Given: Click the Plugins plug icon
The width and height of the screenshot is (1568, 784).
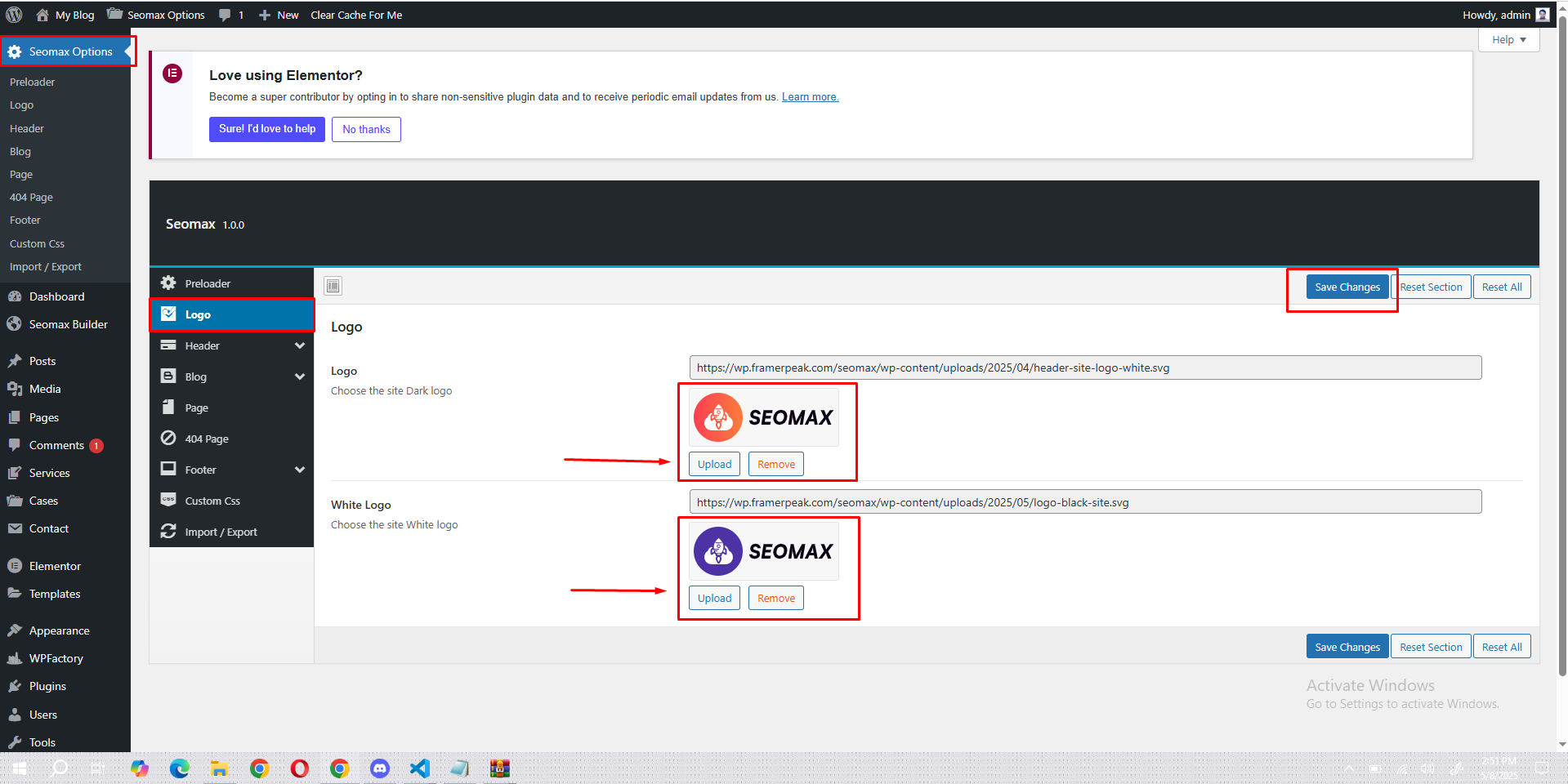Looking at the screenshot, I should click(15, 686).
